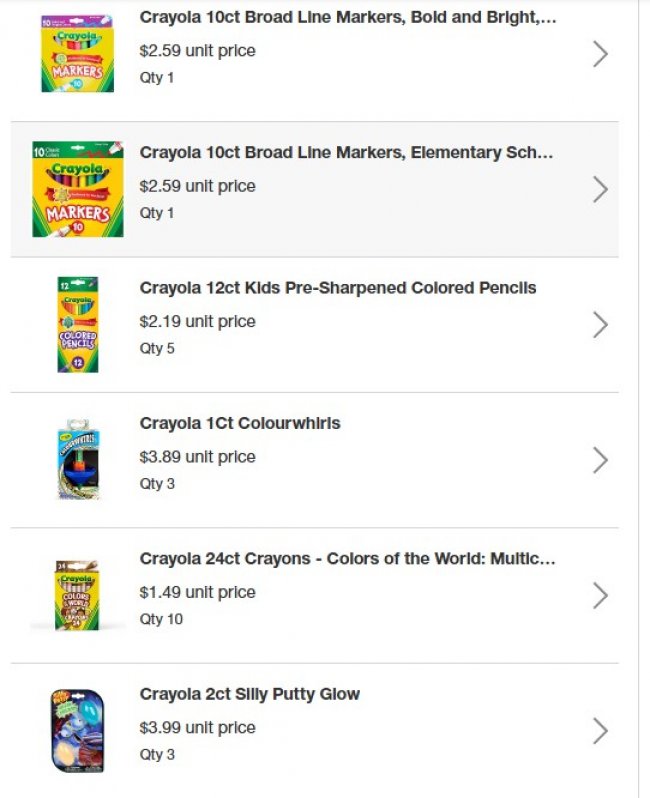
Task: Click the chevron beside Colors of the World Crayons
Action: (x=600, y=596)
